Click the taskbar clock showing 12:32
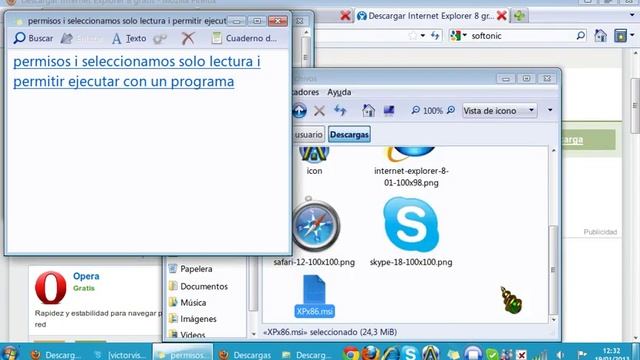This screenshot has height=360, width=640. tap(611, 354)
